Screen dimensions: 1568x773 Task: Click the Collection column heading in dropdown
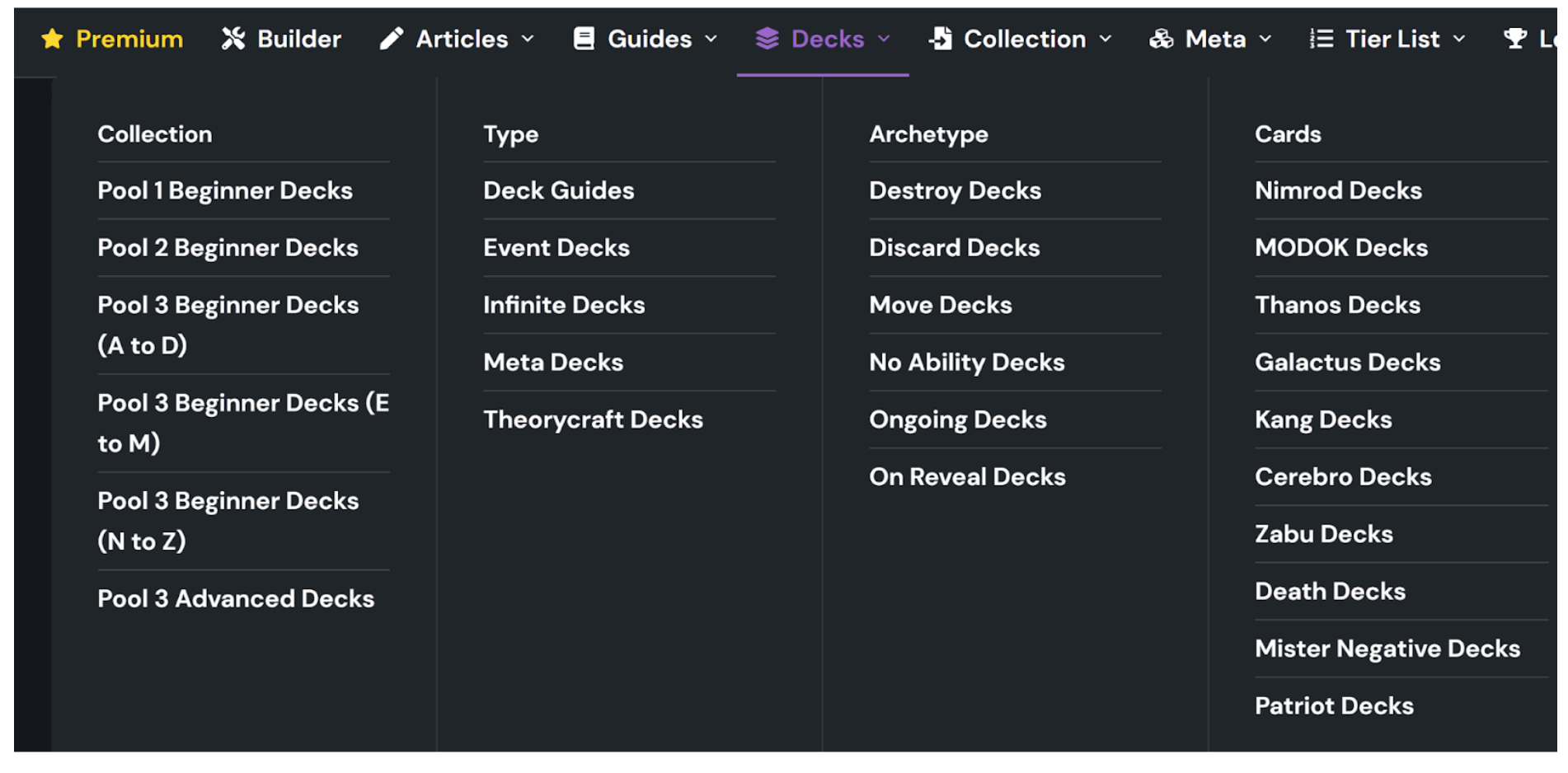click(x=155, y=134)
